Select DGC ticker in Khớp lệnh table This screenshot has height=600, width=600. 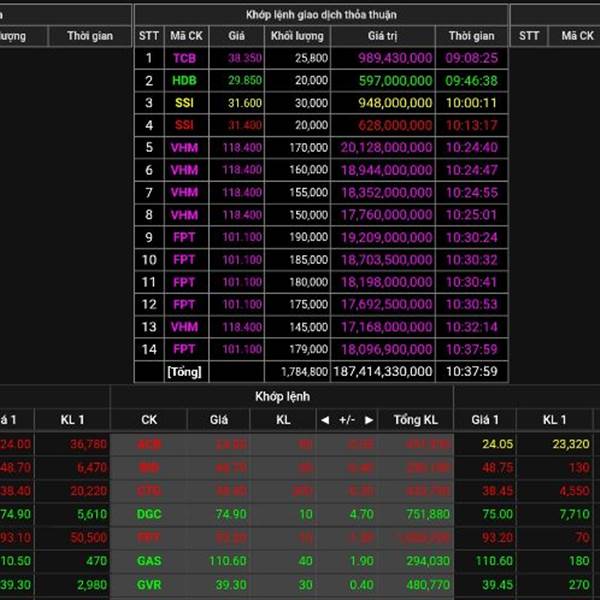point(149,514)
